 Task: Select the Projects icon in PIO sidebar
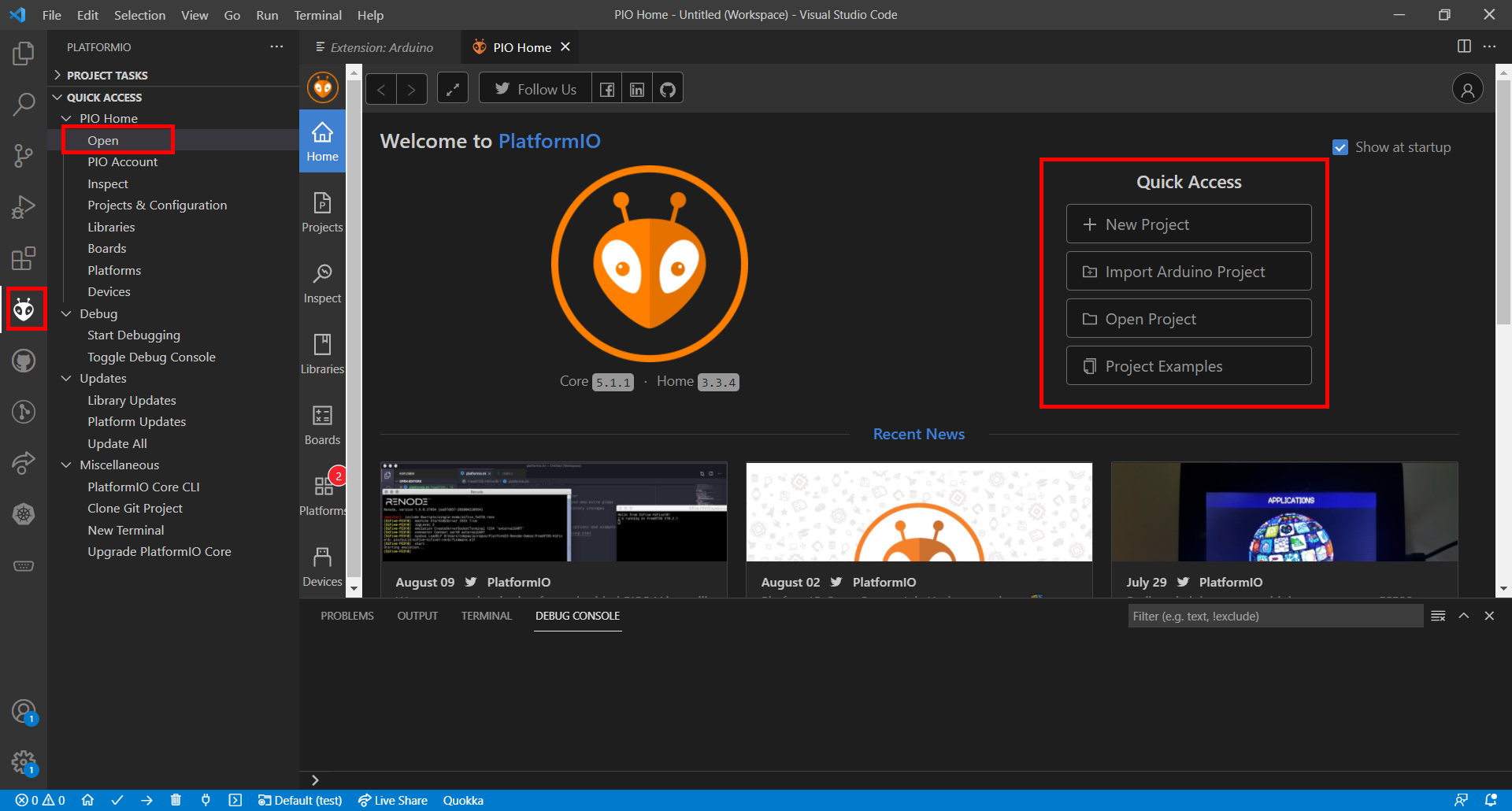click(322, 211)
